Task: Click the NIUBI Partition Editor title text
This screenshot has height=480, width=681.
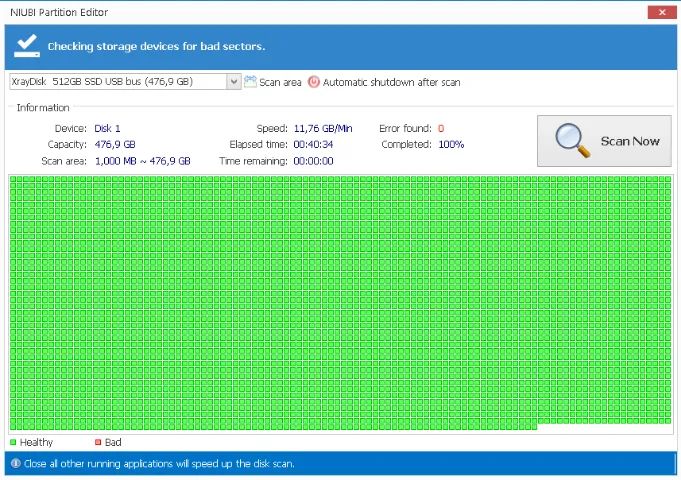Action: (x=59, y=12)
